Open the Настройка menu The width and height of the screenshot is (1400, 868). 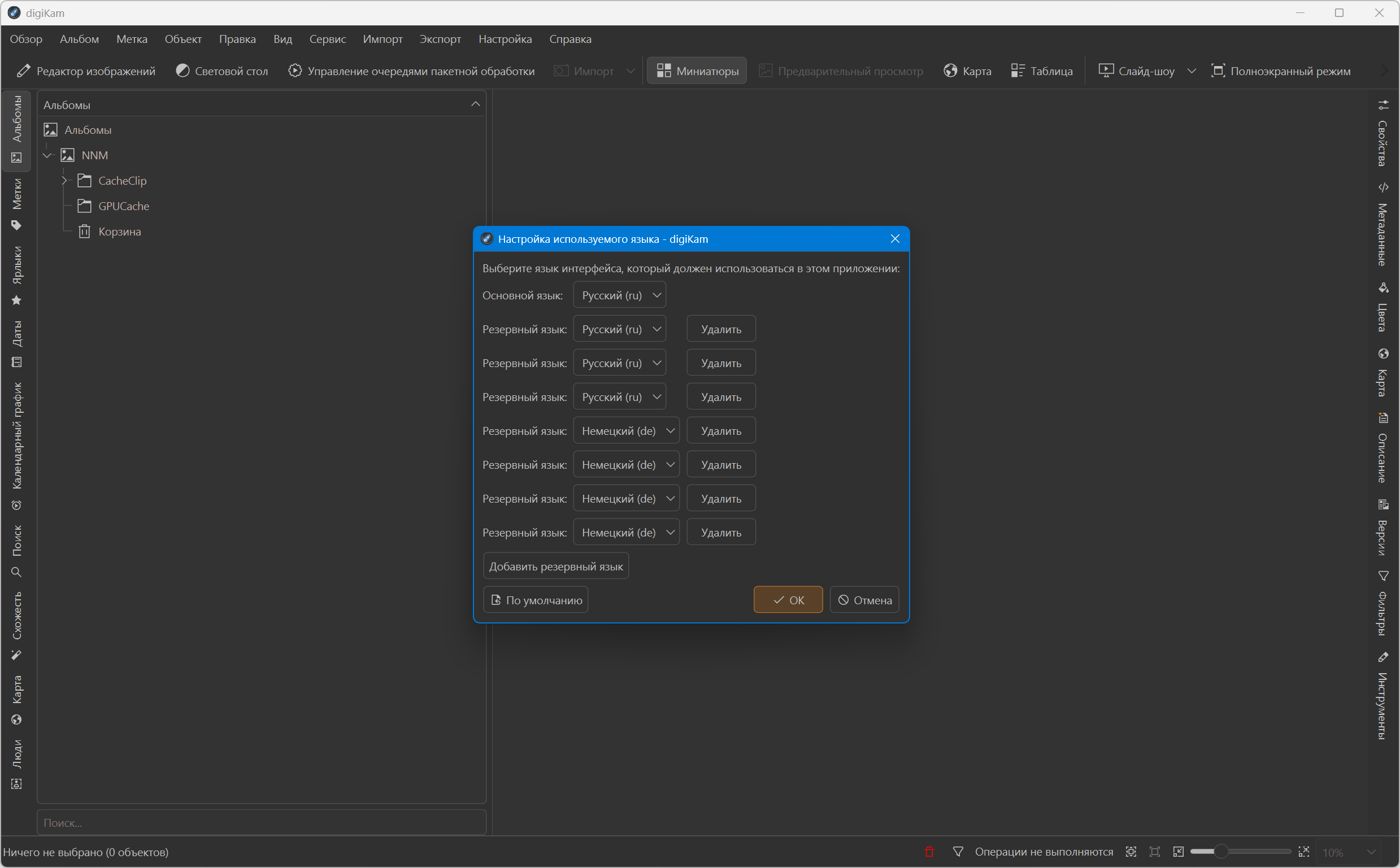(x=505, y=39)
